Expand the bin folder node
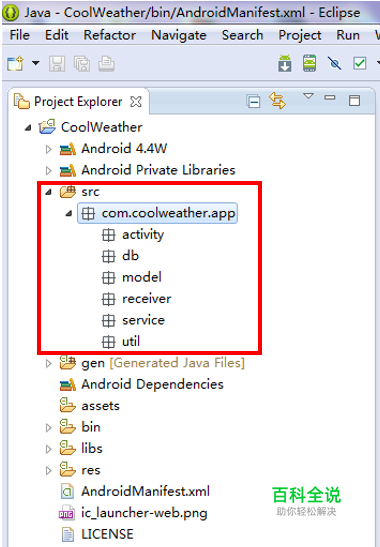Viewport: 380px width, 547px height. [49, 428]
